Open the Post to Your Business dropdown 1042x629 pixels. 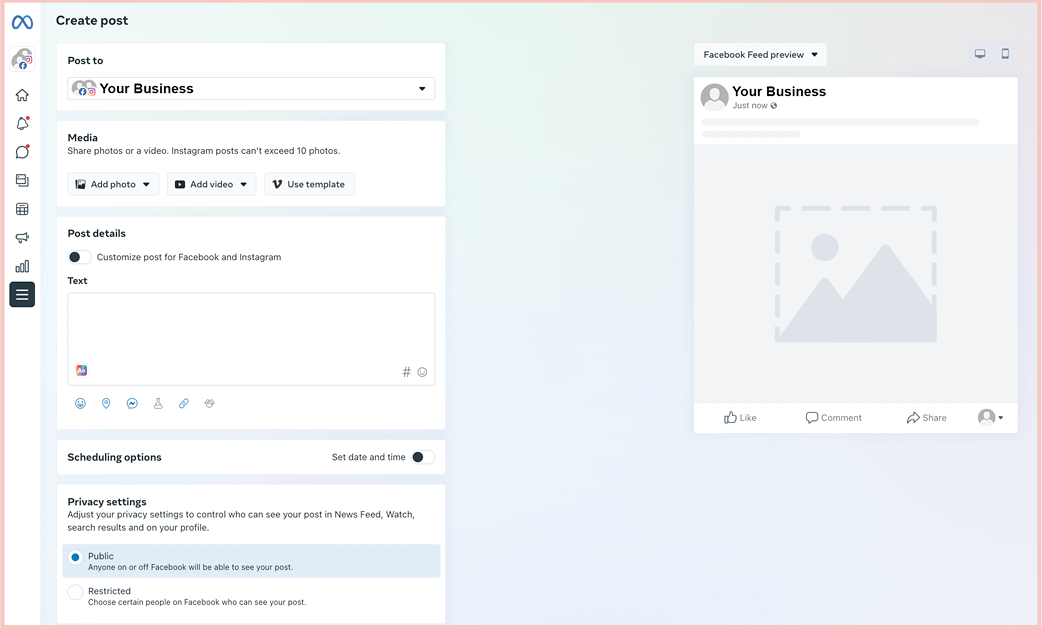click(251, 88)
